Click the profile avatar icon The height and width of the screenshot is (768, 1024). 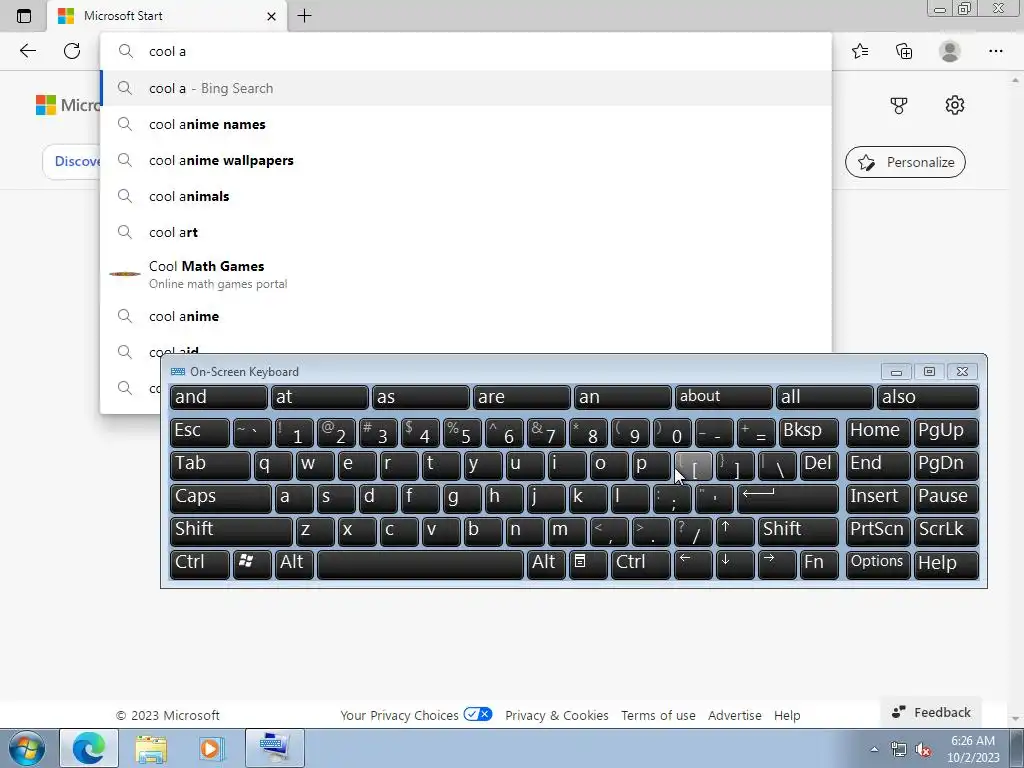(950, 51)
